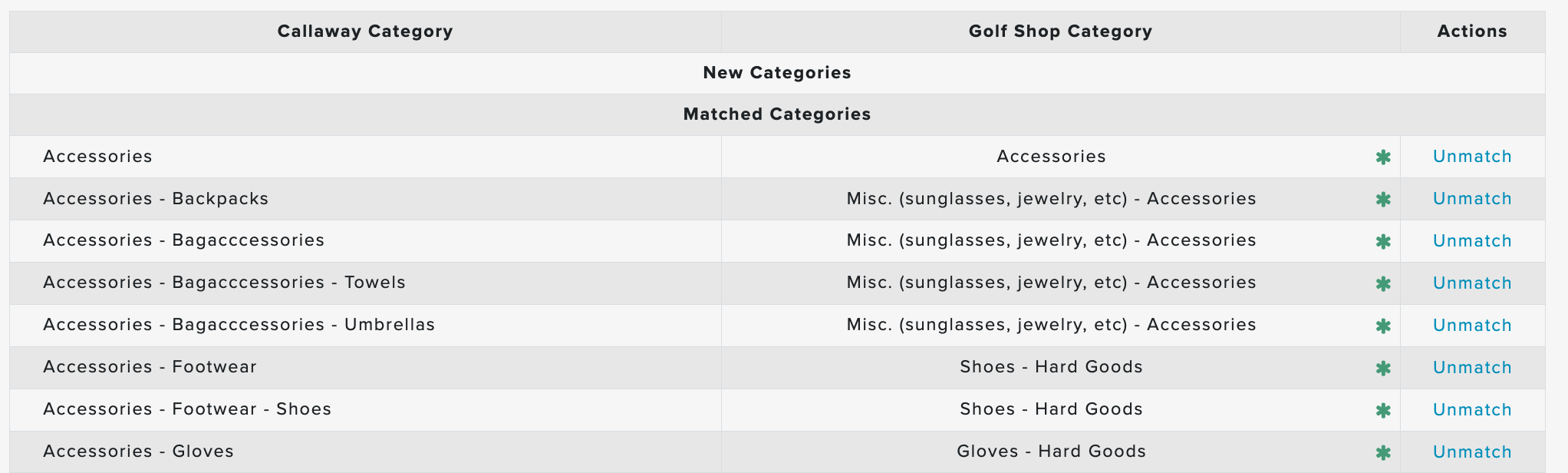Click the asterisk icon in the Bagacccessories row
The height and width of the screenshot is (473, 1568).
tap(1383, 242)
